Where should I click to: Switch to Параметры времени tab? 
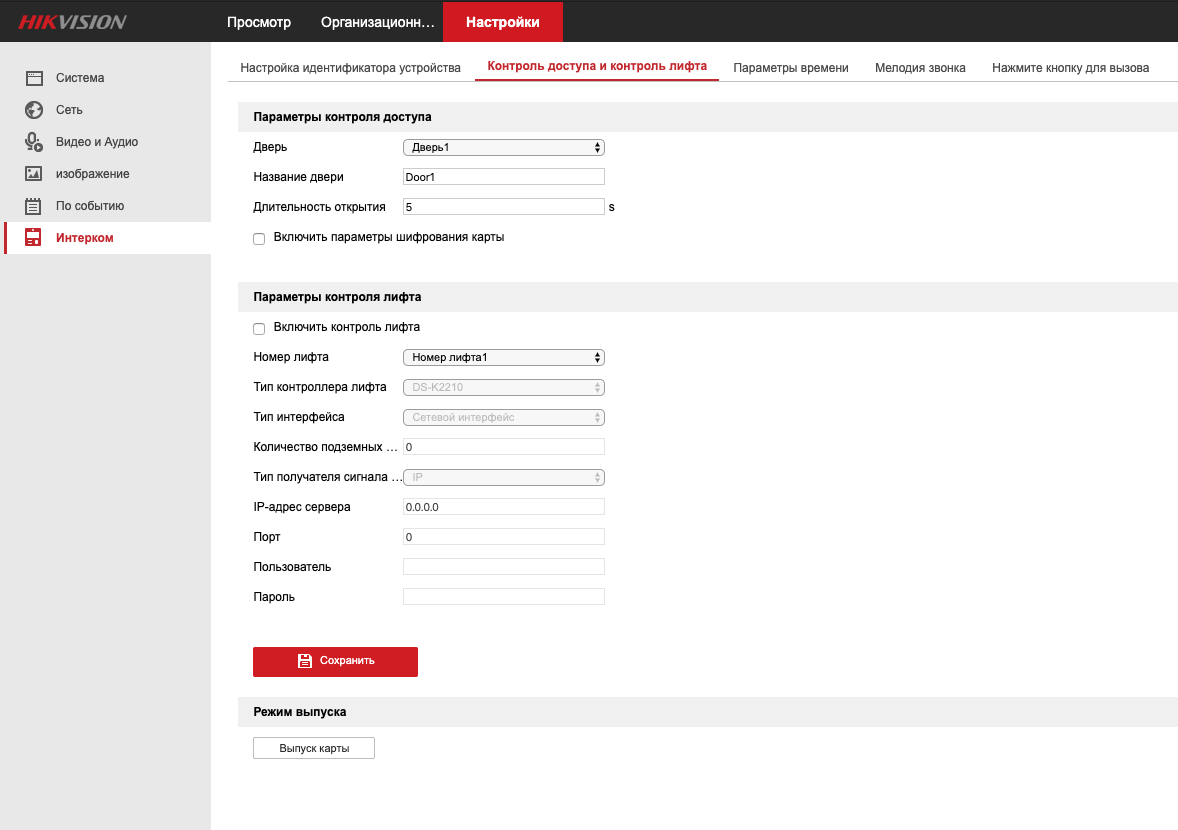[x=790, y=68]
